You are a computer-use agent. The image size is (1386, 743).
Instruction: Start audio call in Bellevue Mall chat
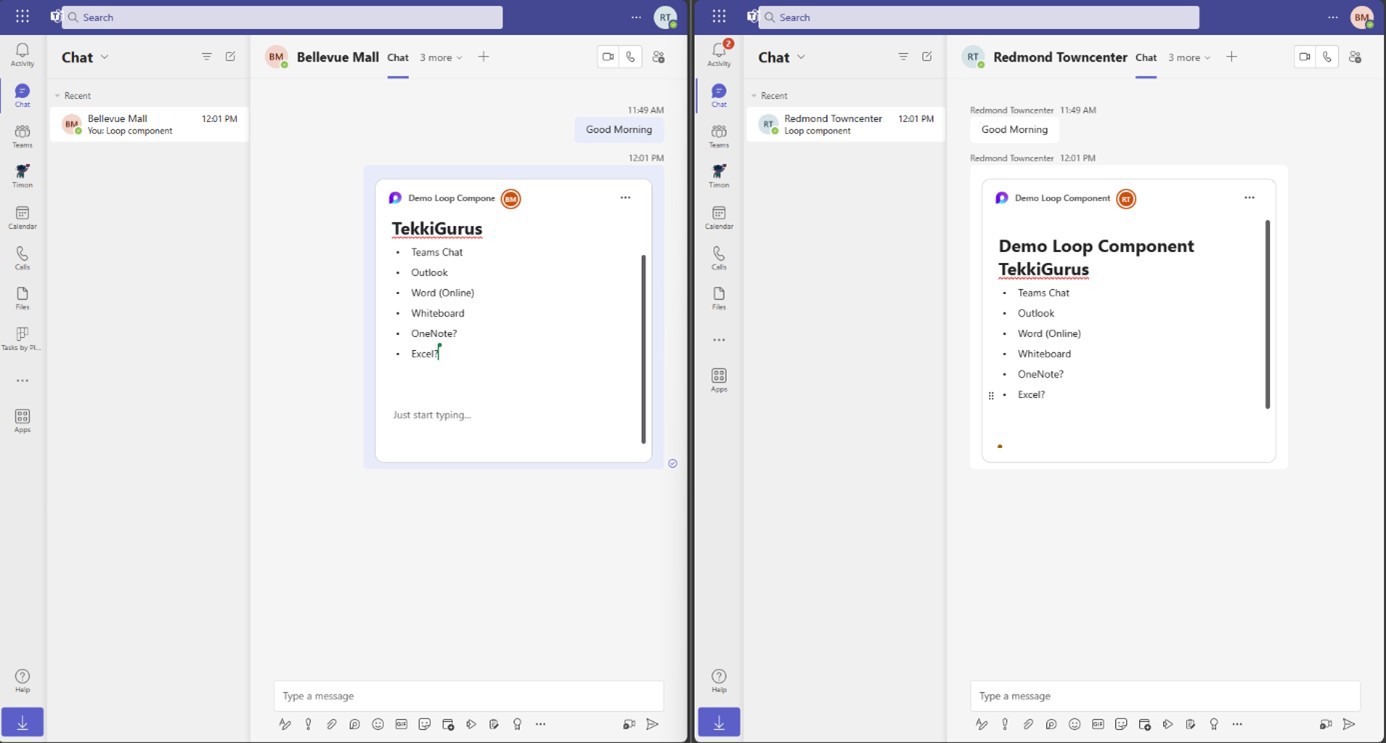(630, 57)
